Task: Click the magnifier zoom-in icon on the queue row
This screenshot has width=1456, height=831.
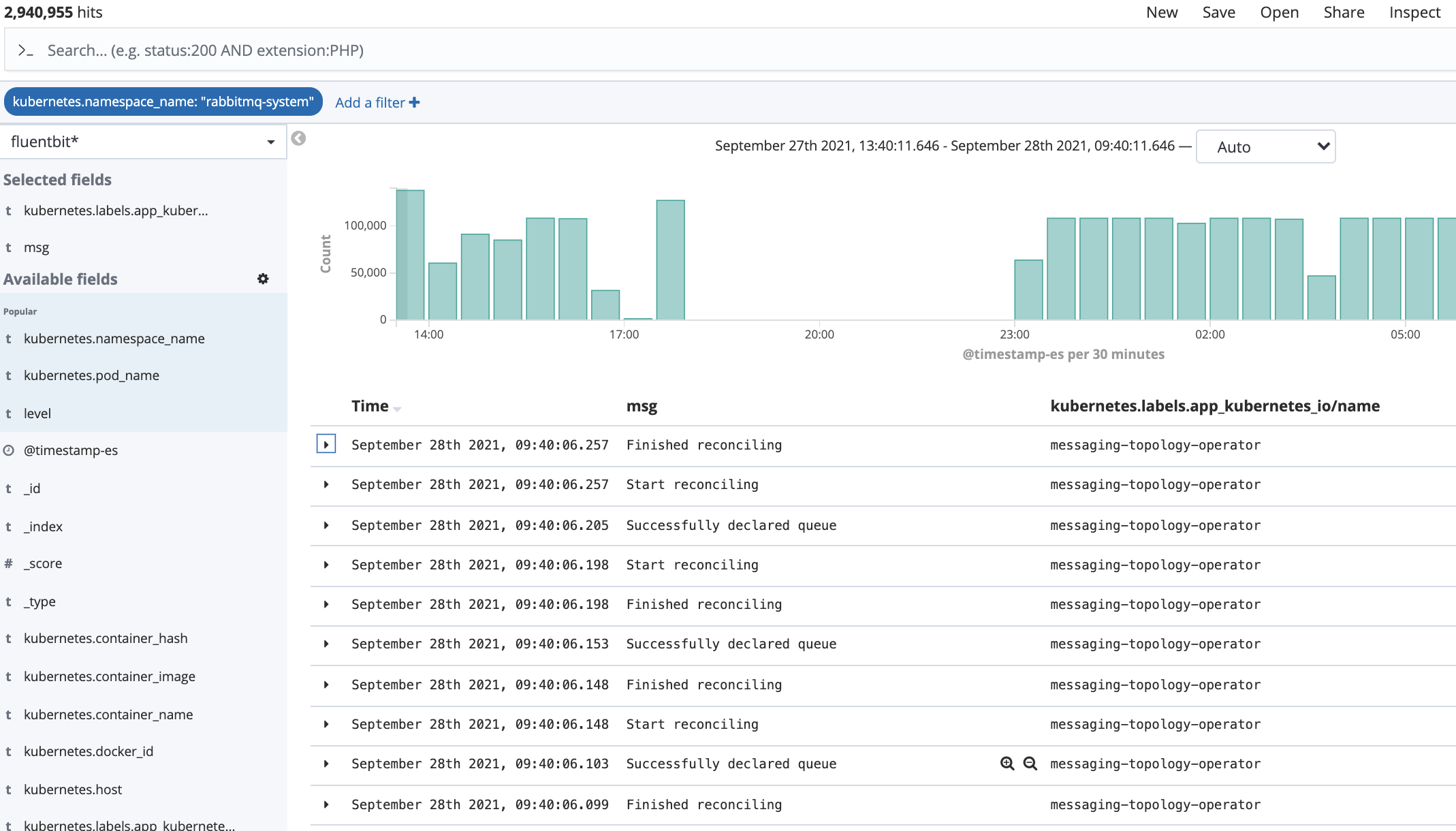Action: pyautogui.click(x=1007, y=764)
